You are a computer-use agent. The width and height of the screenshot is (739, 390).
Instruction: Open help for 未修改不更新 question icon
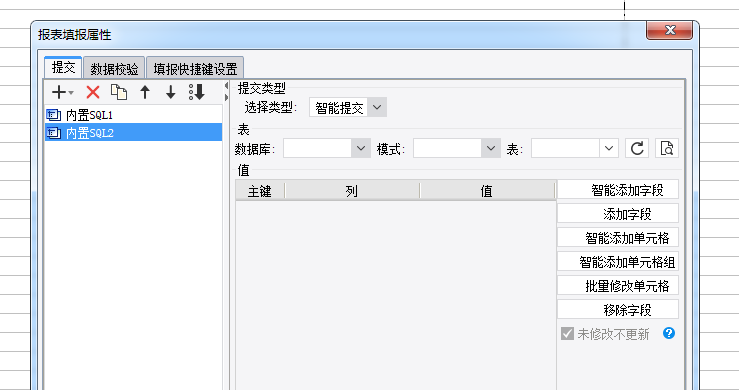tap(669, 333)
